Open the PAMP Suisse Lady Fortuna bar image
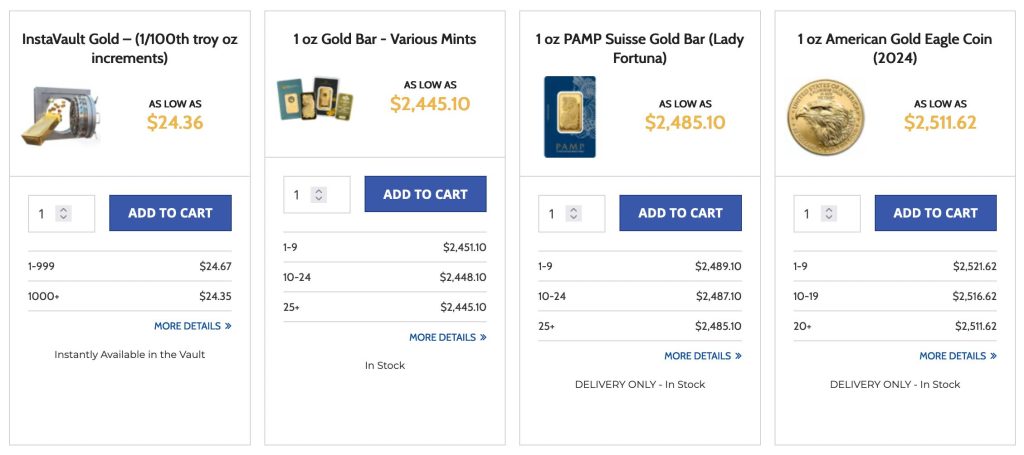 569,116
